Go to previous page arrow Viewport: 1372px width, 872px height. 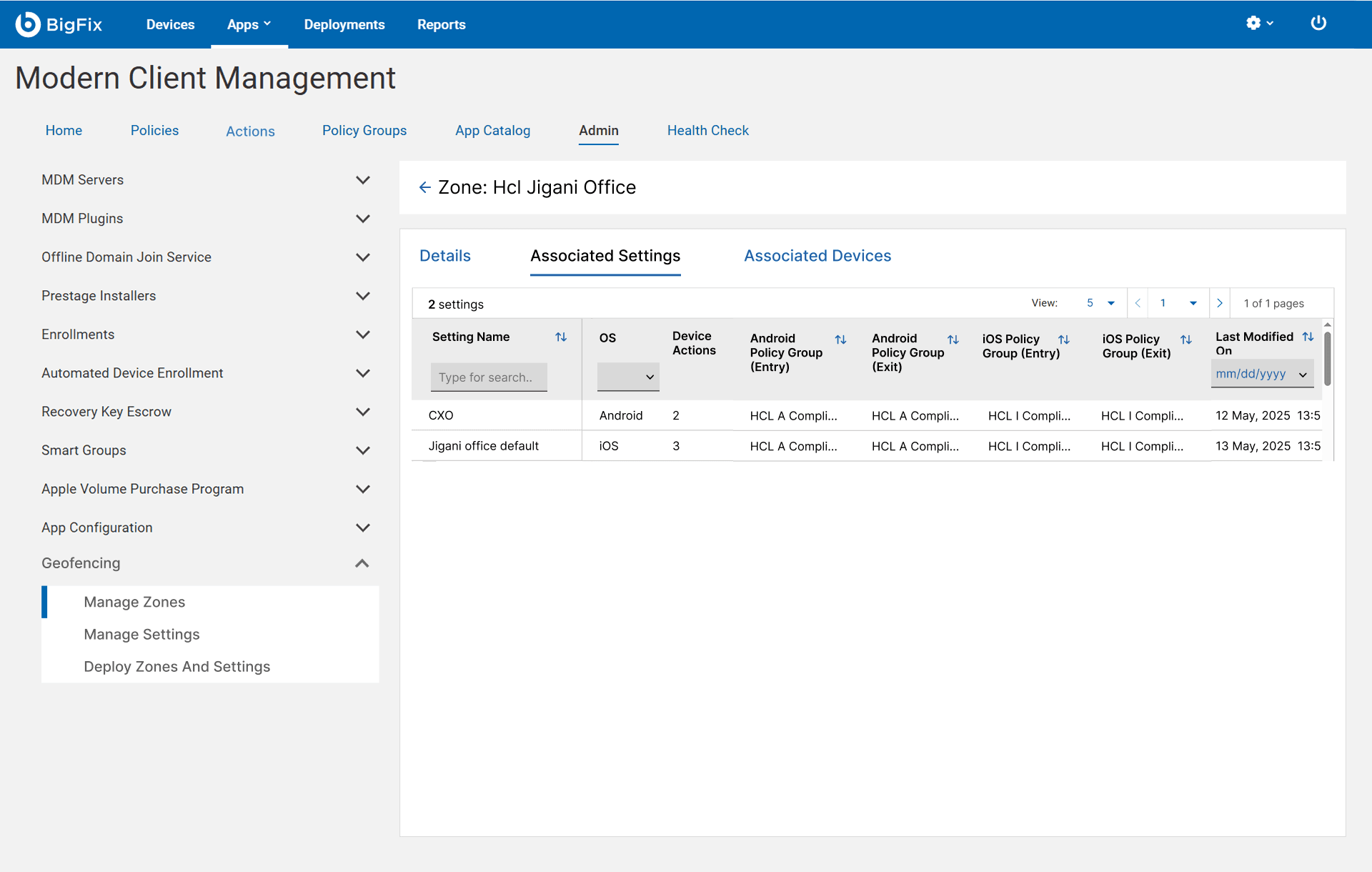point(1138,303)
